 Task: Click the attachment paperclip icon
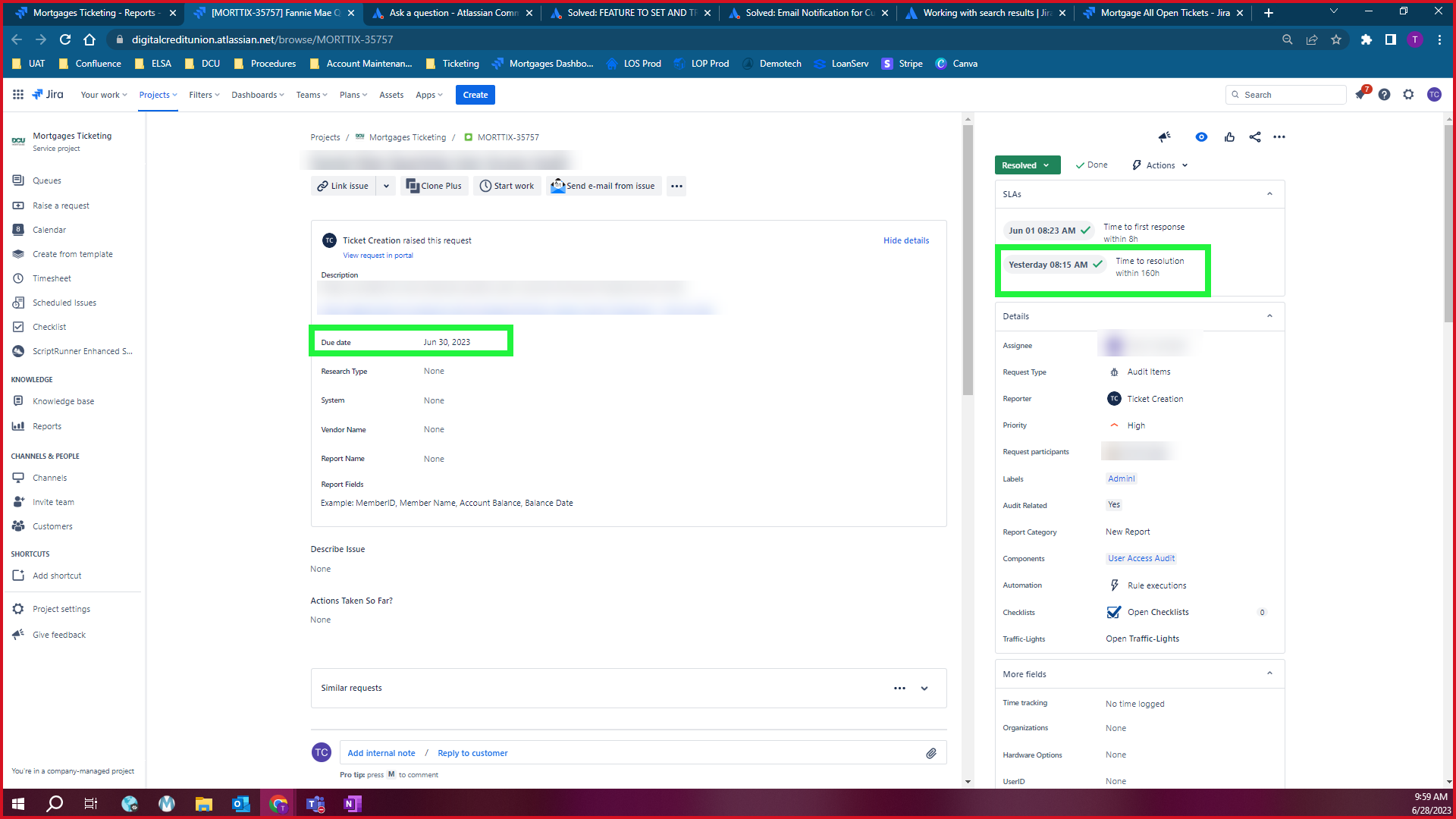click(931, 753)
